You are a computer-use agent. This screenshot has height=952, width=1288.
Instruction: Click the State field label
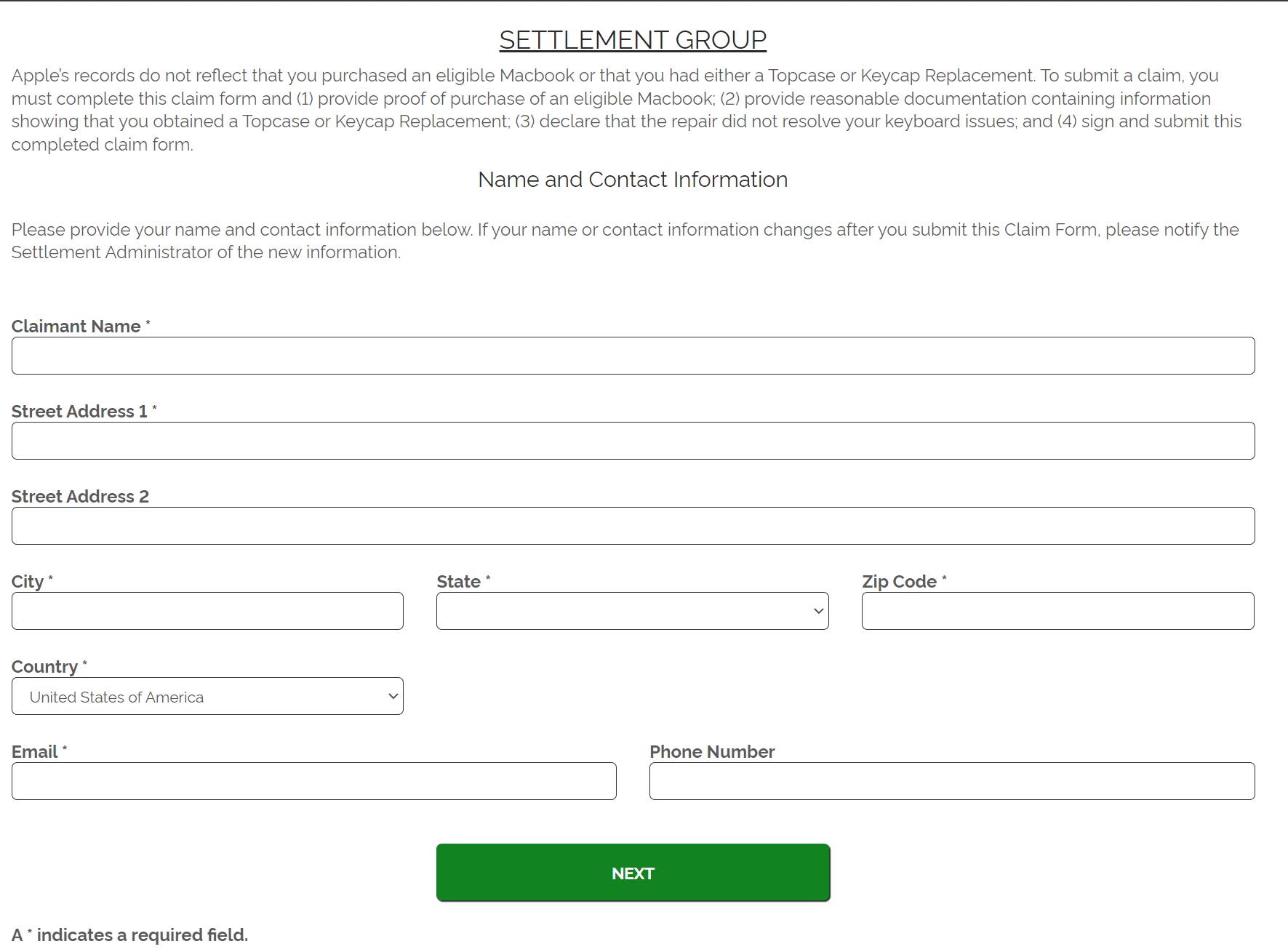(459, 582)
